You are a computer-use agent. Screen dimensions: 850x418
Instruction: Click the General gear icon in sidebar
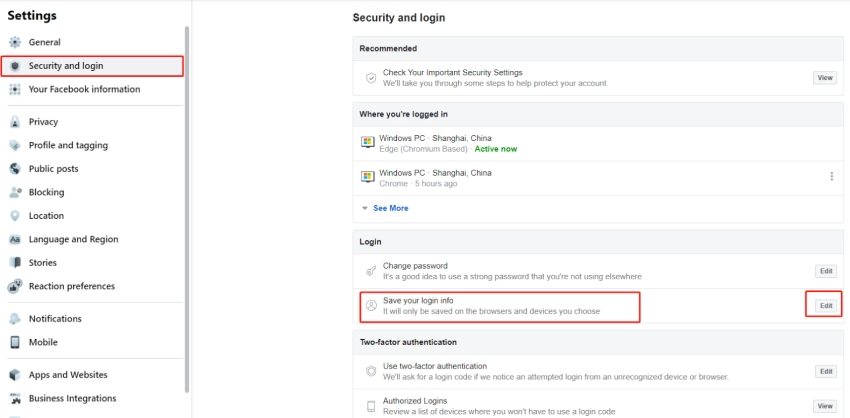point(15,42)
